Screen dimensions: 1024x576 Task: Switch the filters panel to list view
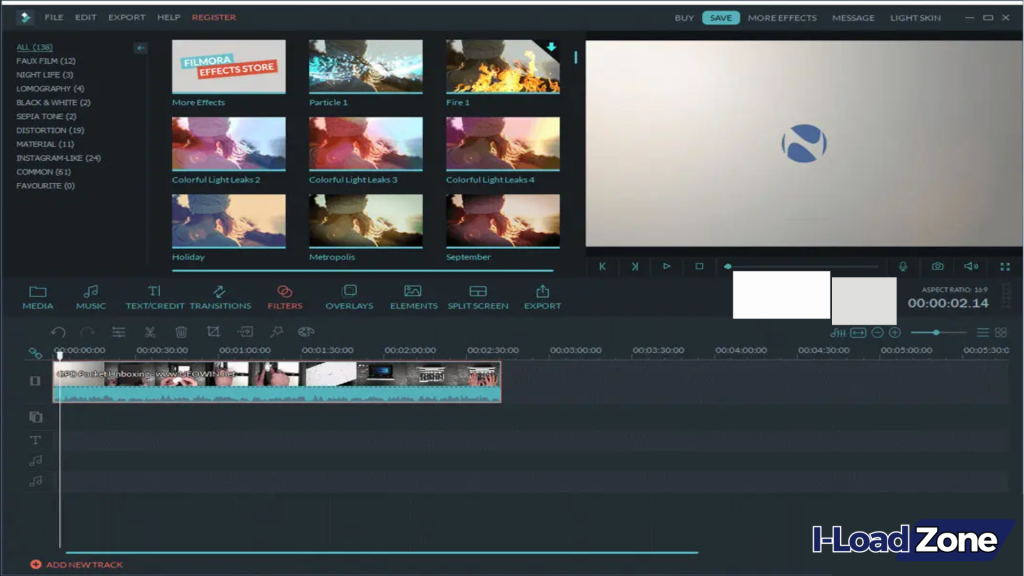tap(983, 332)
